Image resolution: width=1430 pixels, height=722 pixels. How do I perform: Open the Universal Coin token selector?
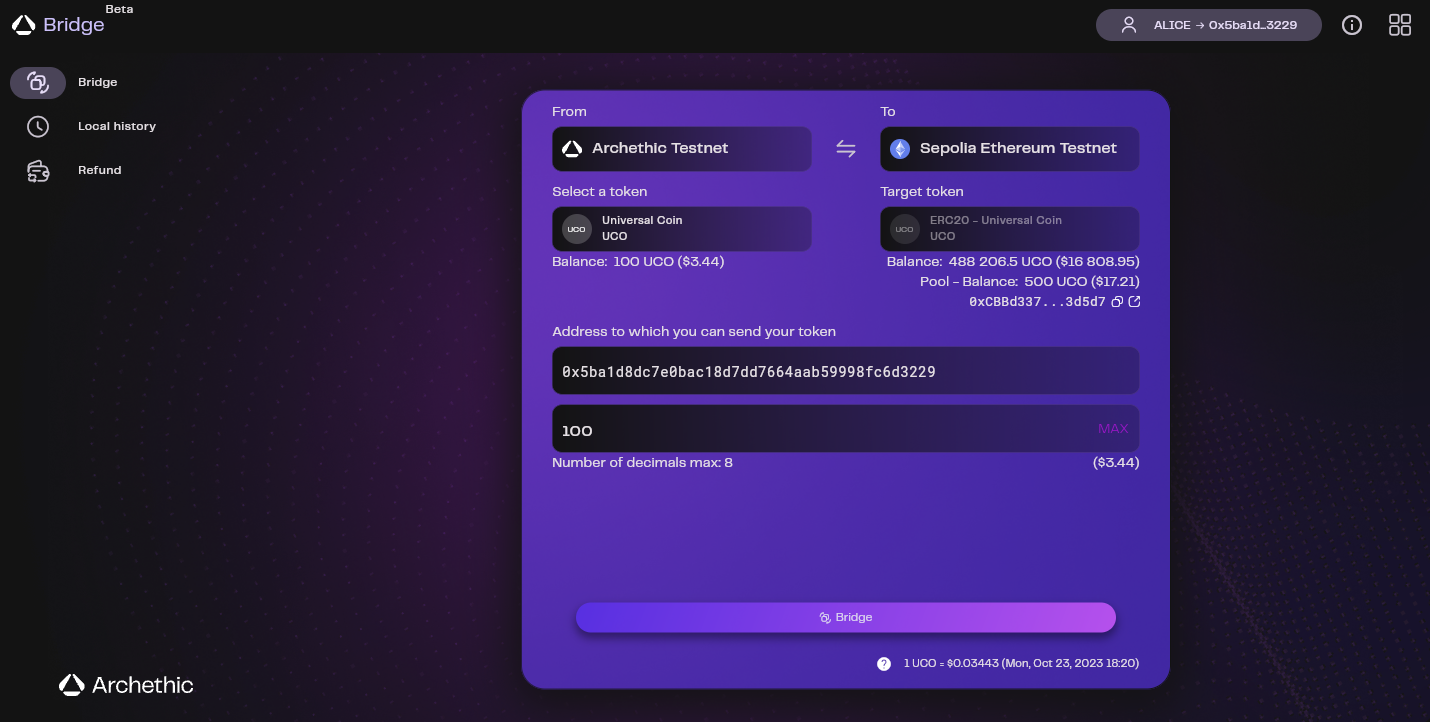tap(682, 229)
